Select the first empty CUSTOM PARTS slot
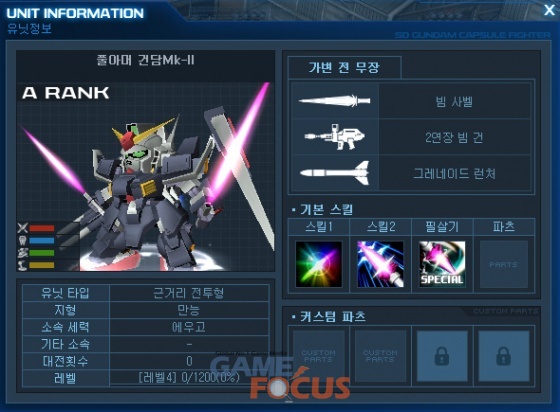The image size is (560, 412). [319, 356]
